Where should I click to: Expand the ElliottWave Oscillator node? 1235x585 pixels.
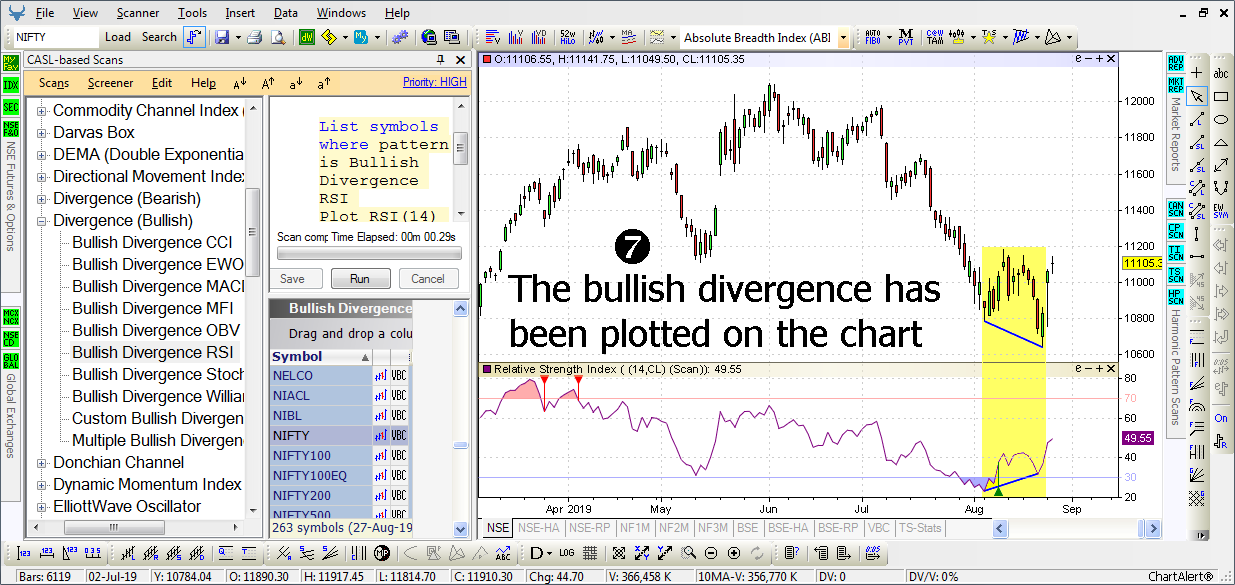click(x=42, y=507)
